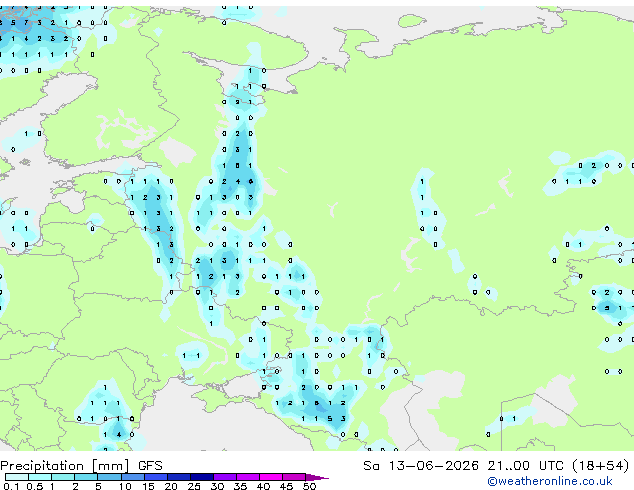
Task: Click the legend label '10'
Action: click(125, 486)
